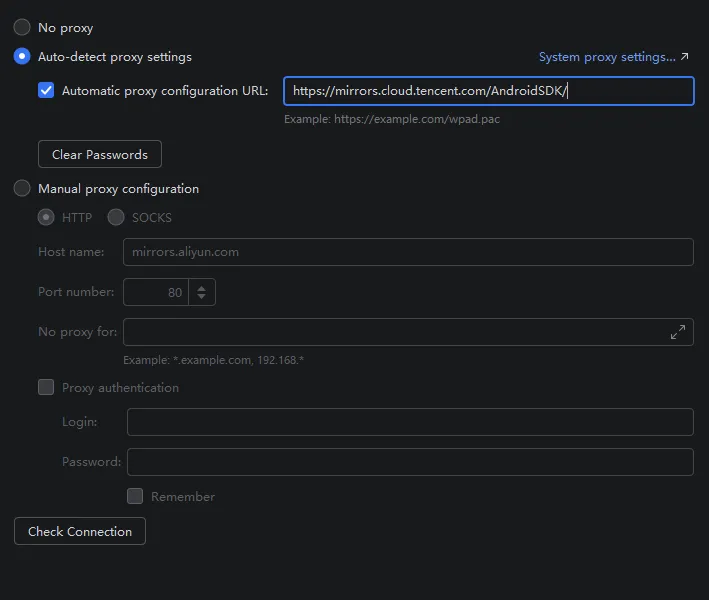This screenshot has width=709, height=600.
Task: Select the No proxy radio button
Action: 22,28
